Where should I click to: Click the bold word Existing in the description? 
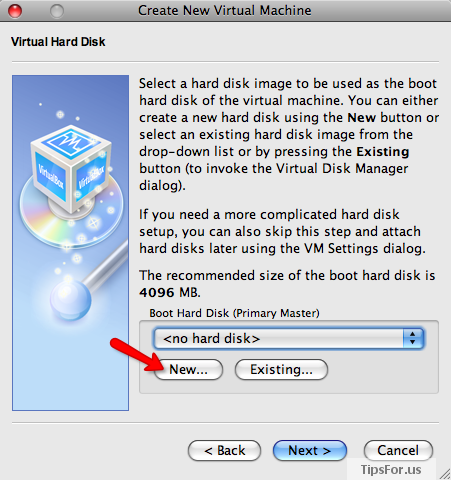tap(383, 152)
